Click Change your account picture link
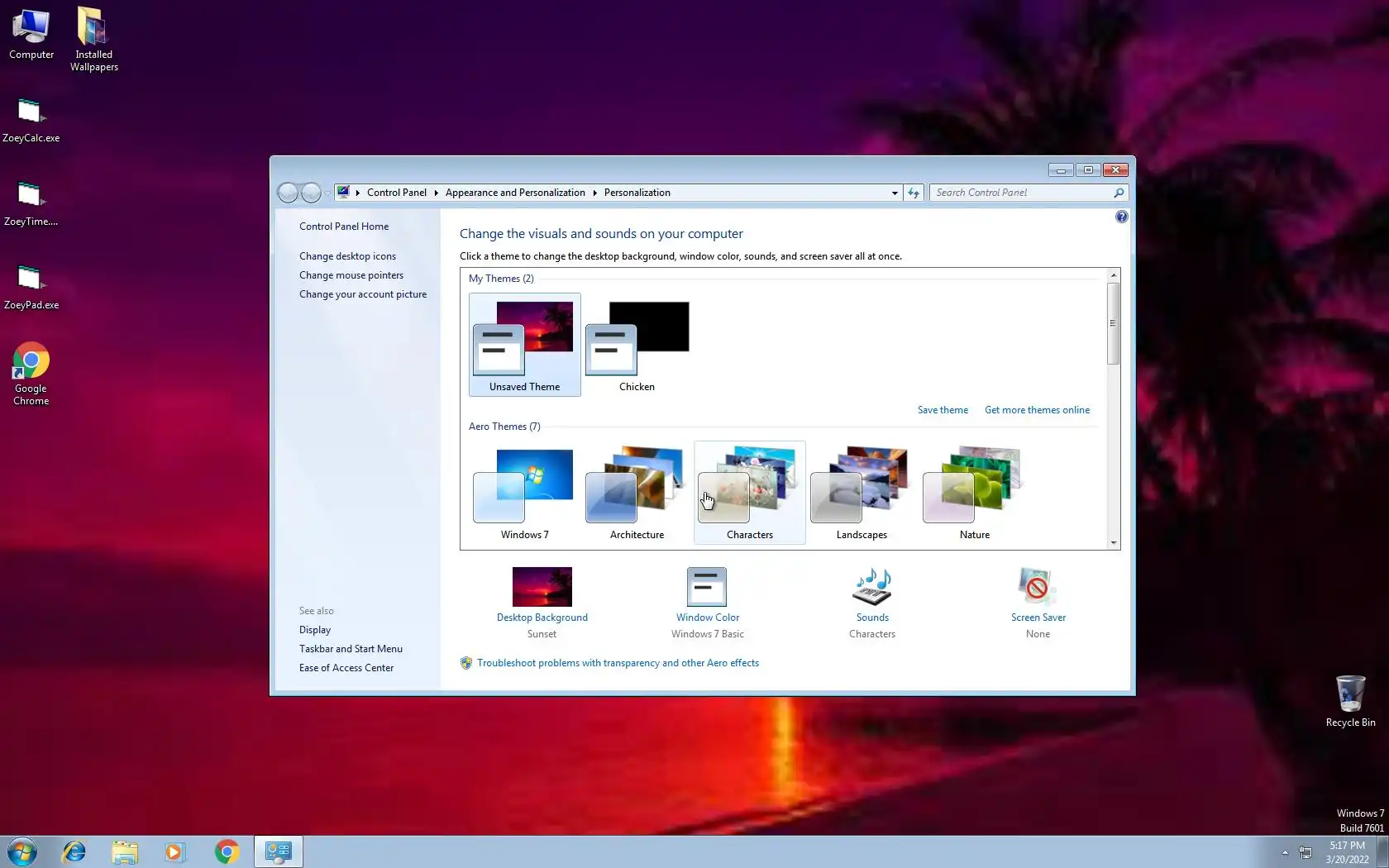1389x868 pixels. (363, 294)
